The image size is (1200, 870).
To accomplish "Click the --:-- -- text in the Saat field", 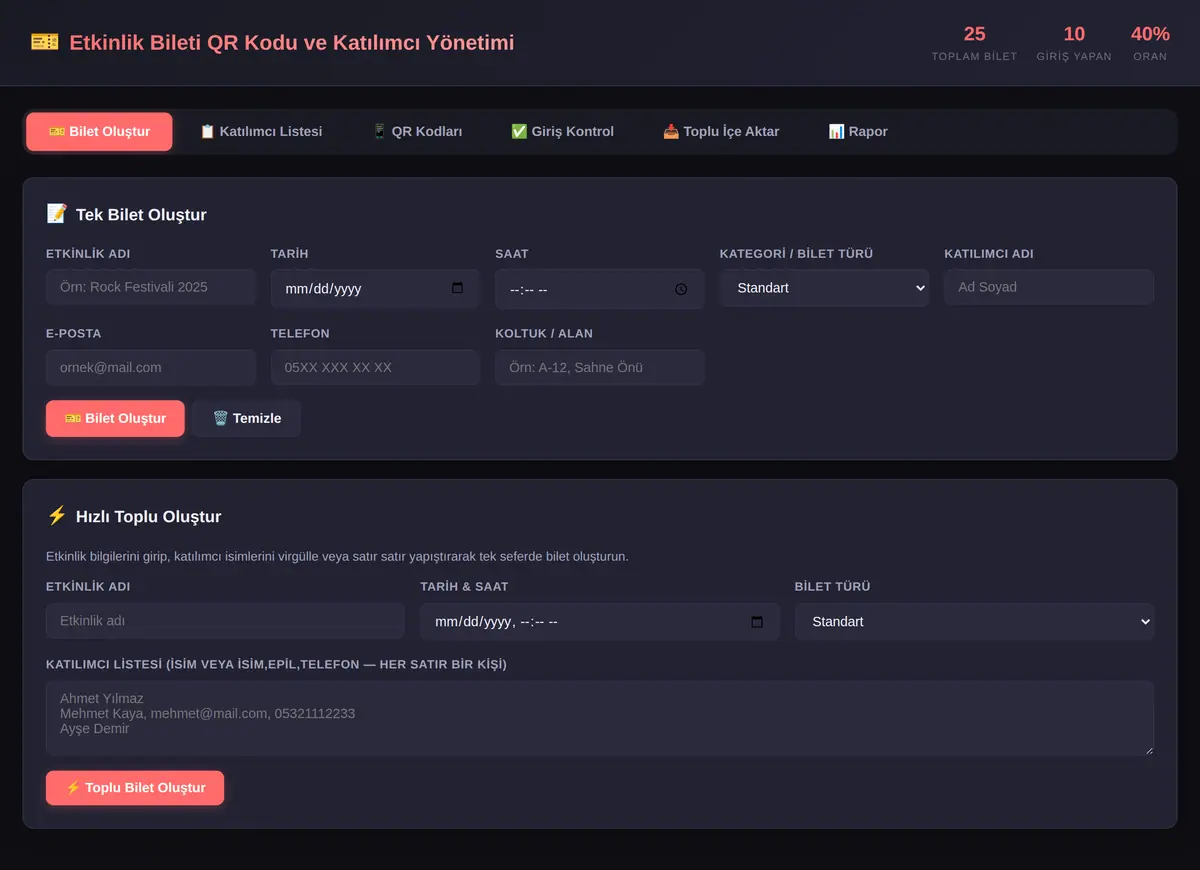I will (528, 289).
